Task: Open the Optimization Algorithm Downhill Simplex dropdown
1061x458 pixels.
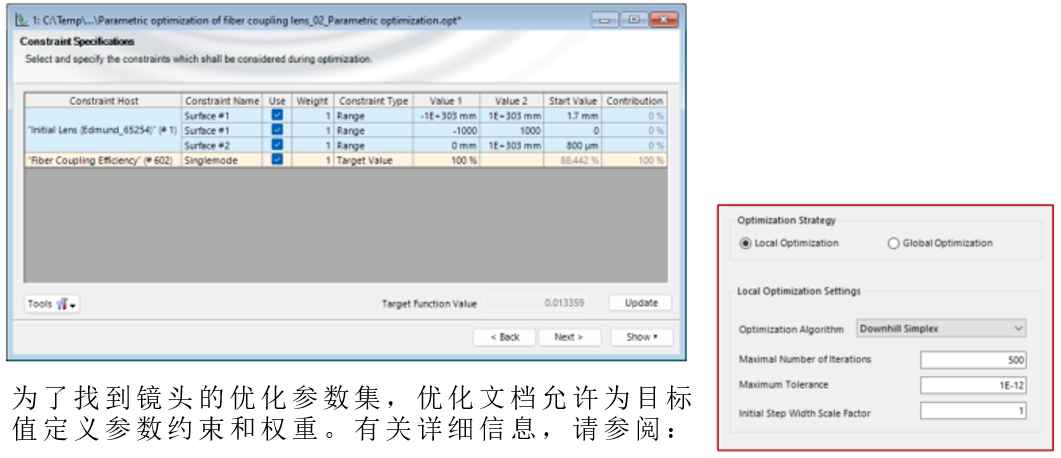Action: point(942,329)
